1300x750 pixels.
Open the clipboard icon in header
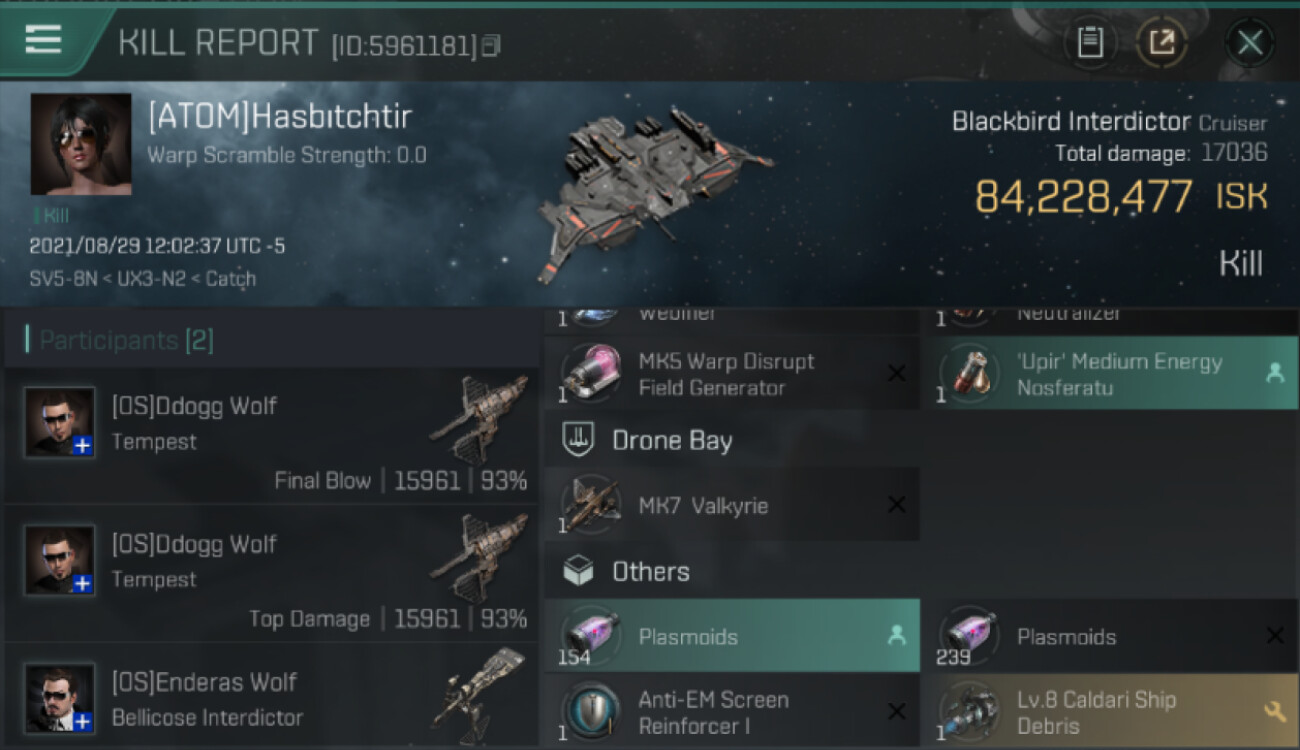pyautogui.click(x=1090, y=42)
